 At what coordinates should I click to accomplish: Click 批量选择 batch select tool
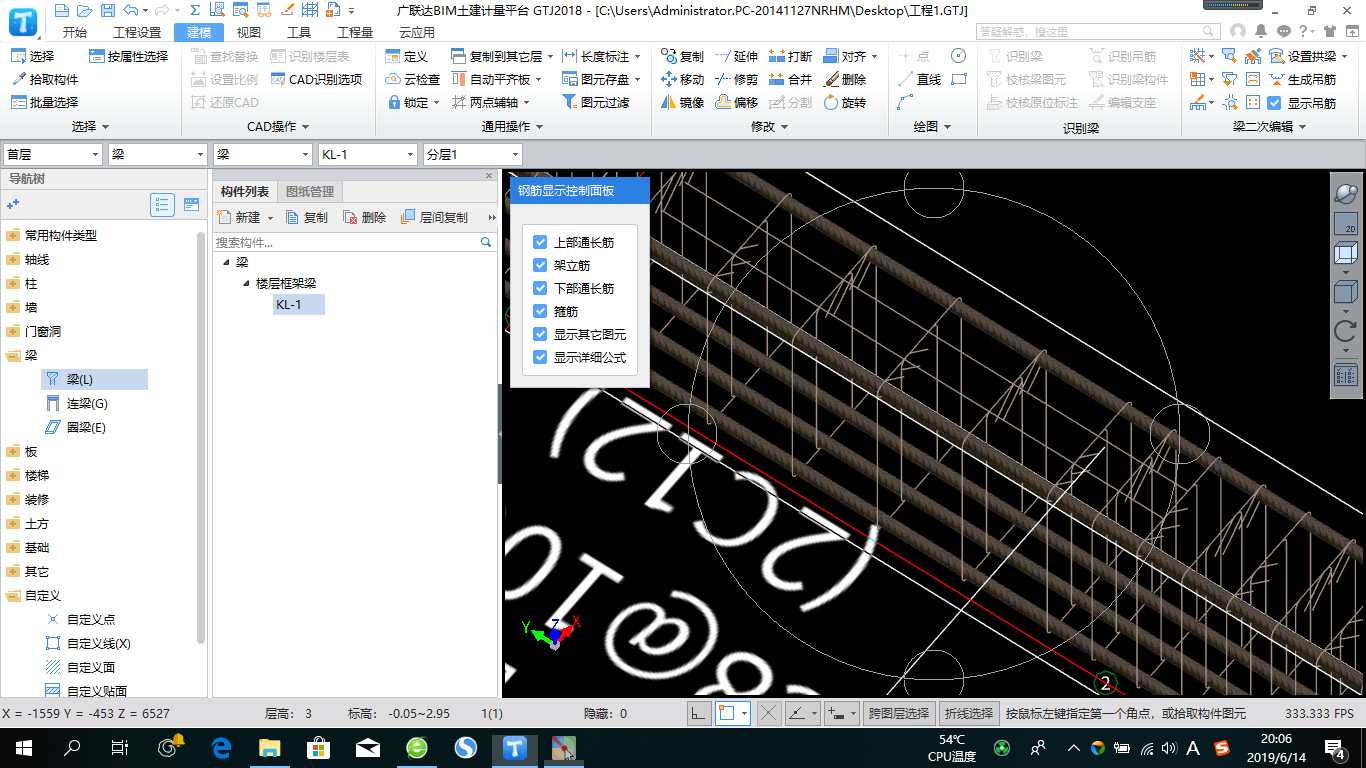pyautogui.click(x=44, y=103)
